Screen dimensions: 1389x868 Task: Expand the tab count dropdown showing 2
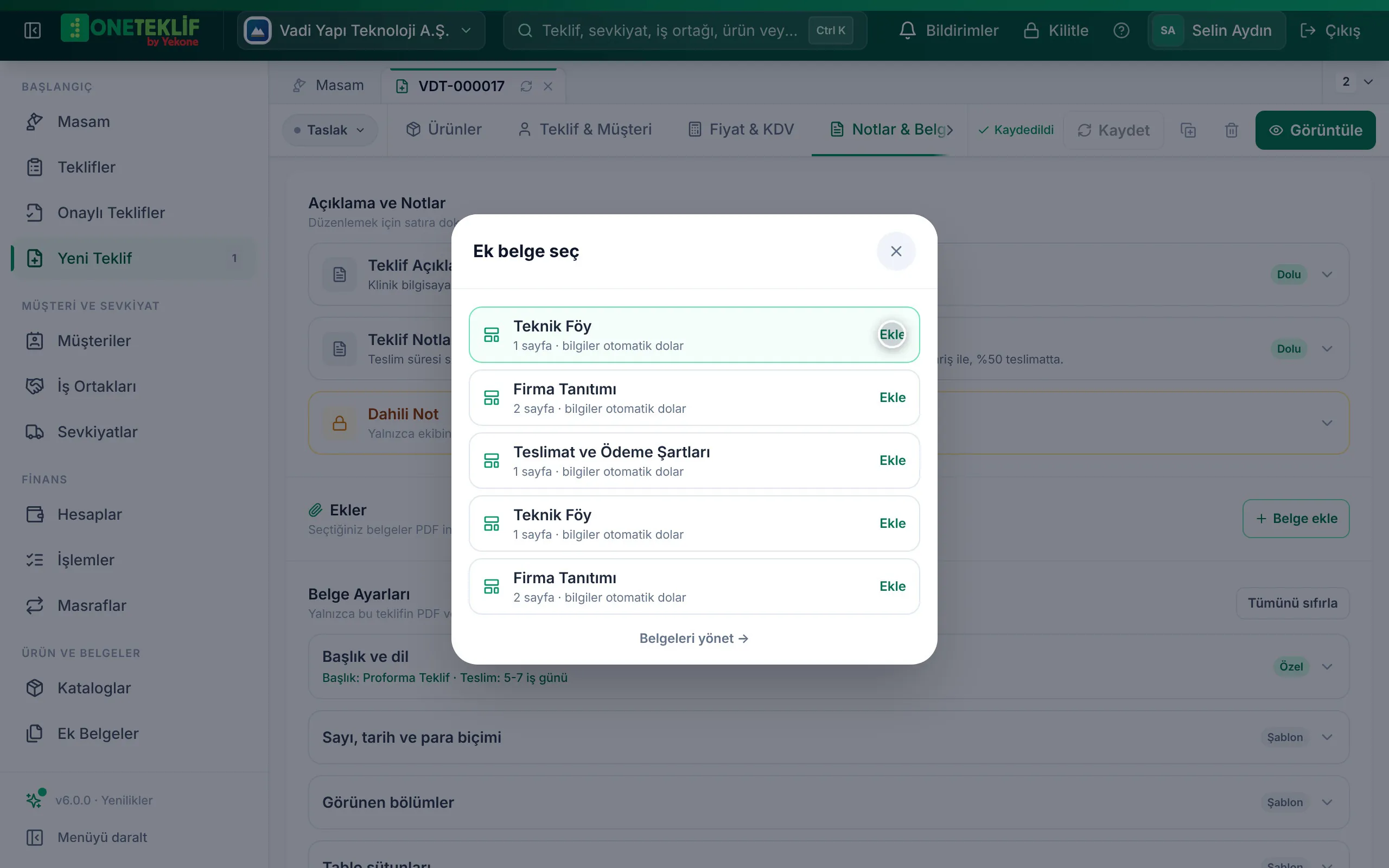pyautogui.click(x=1356, y=81)
